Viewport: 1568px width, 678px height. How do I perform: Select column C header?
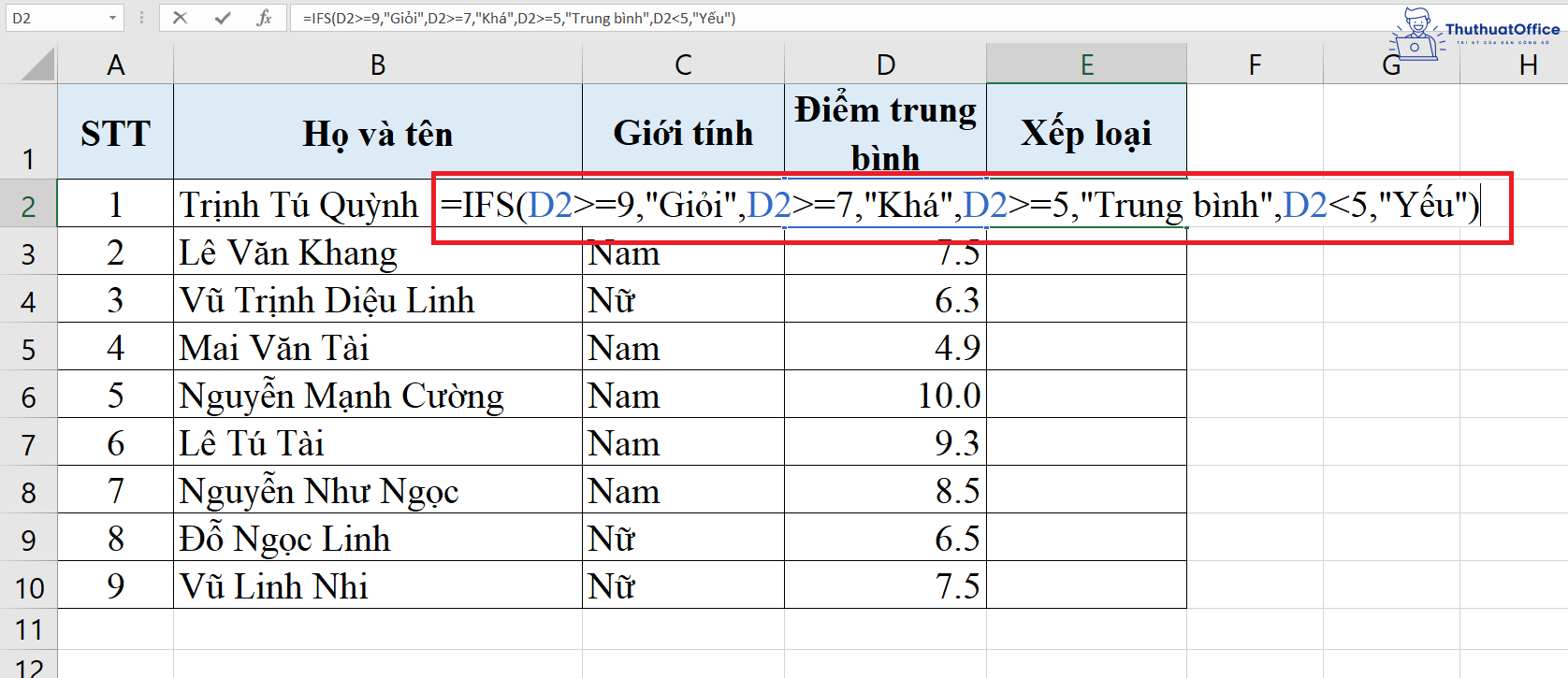683,65
